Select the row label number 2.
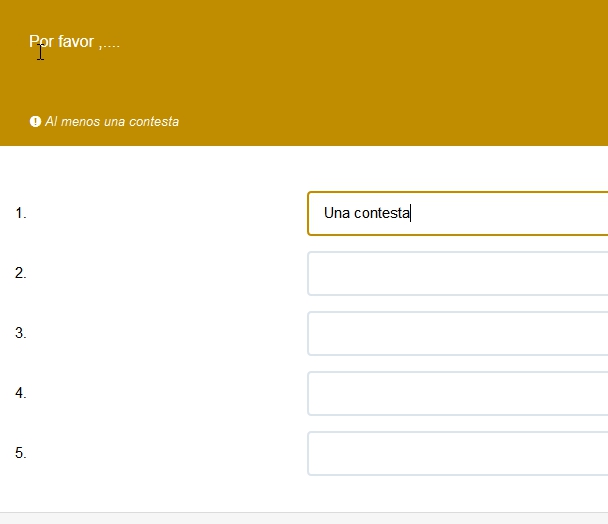This screenshot has width=608, height=524. coord(21,273)
